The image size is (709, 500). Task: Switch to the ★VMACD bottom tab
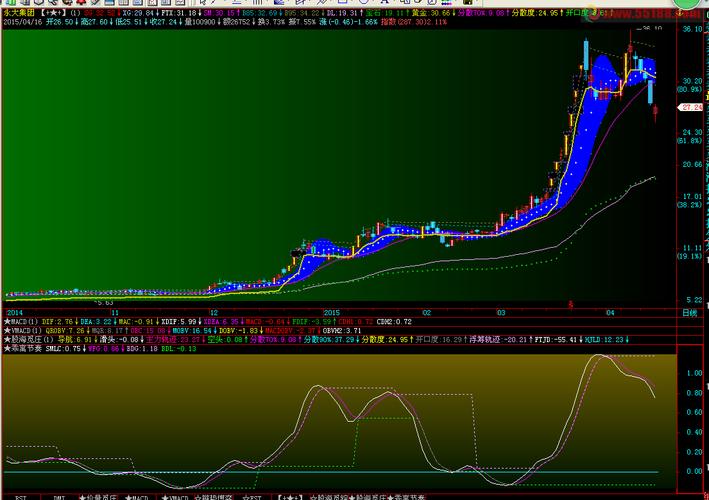(x=175, y=497)
